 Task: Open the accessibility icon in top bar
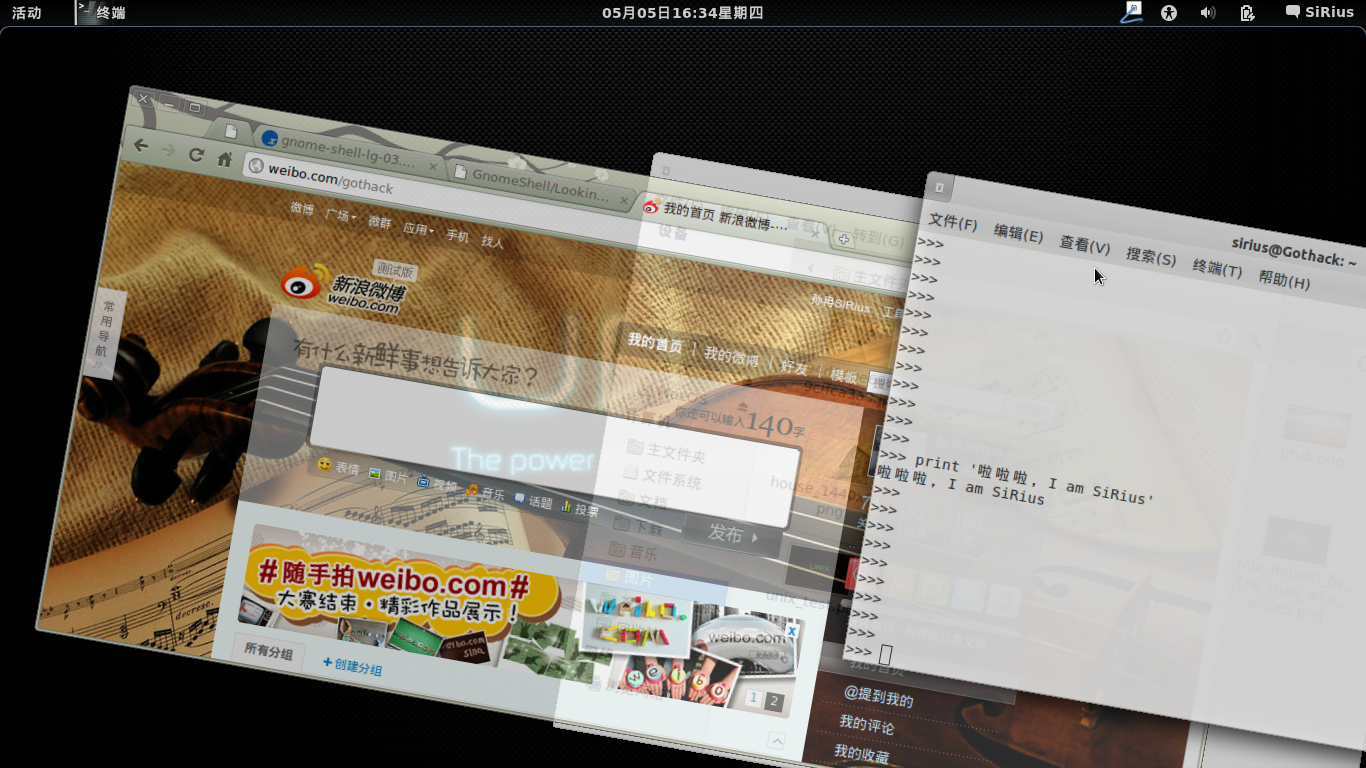pyautogui.click(x=1168, y=13)
